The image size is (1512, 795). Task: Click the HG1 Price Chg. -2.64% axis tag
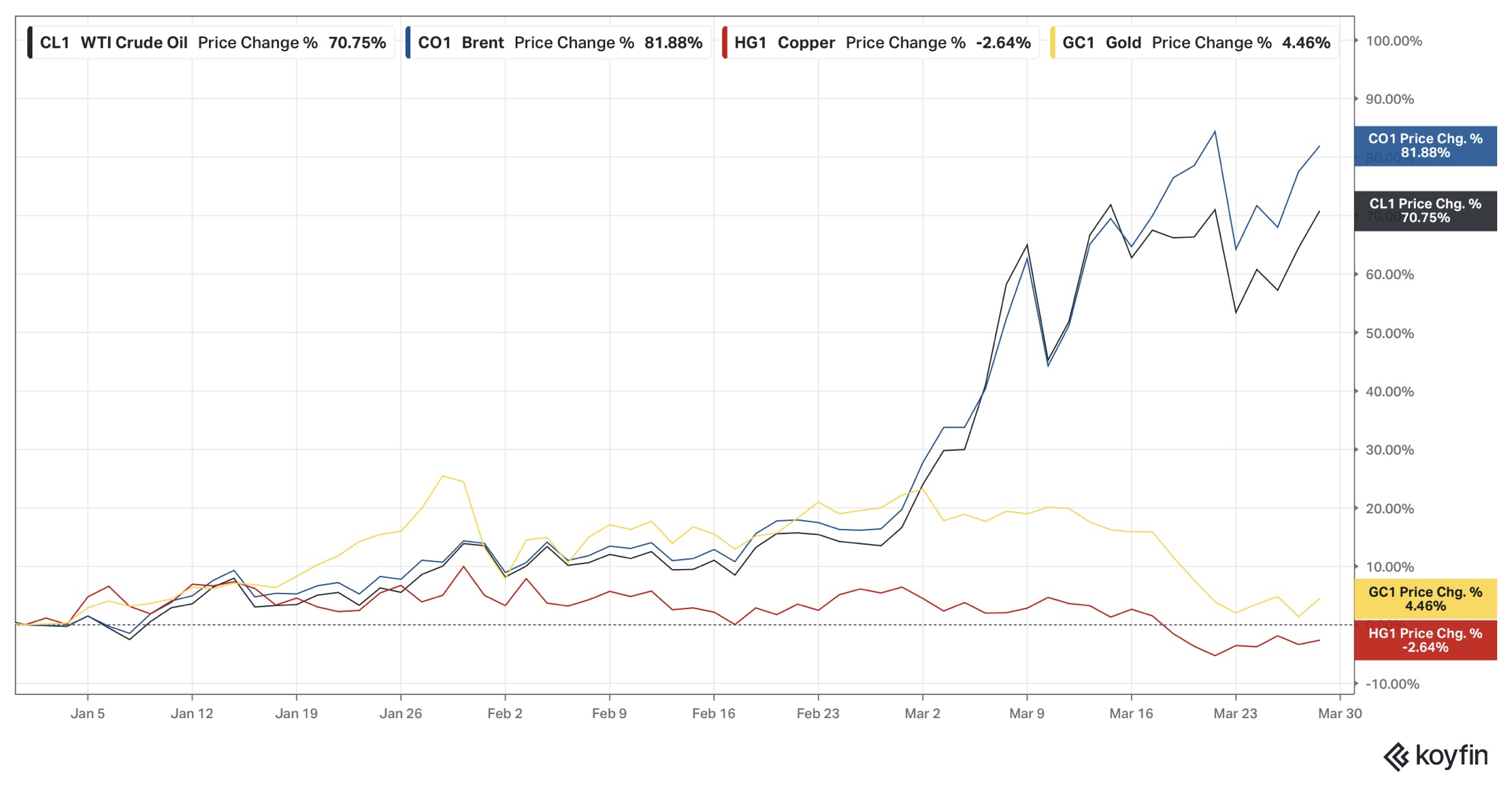coord(1425,640)
